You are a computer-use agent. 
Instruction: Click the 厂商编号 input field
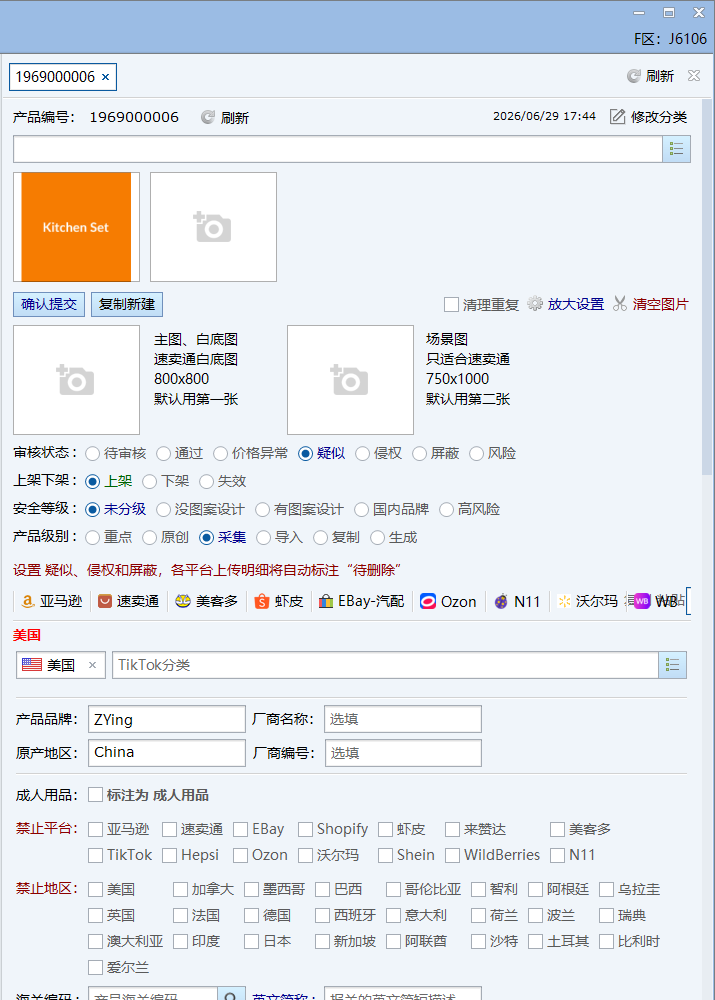403,753
